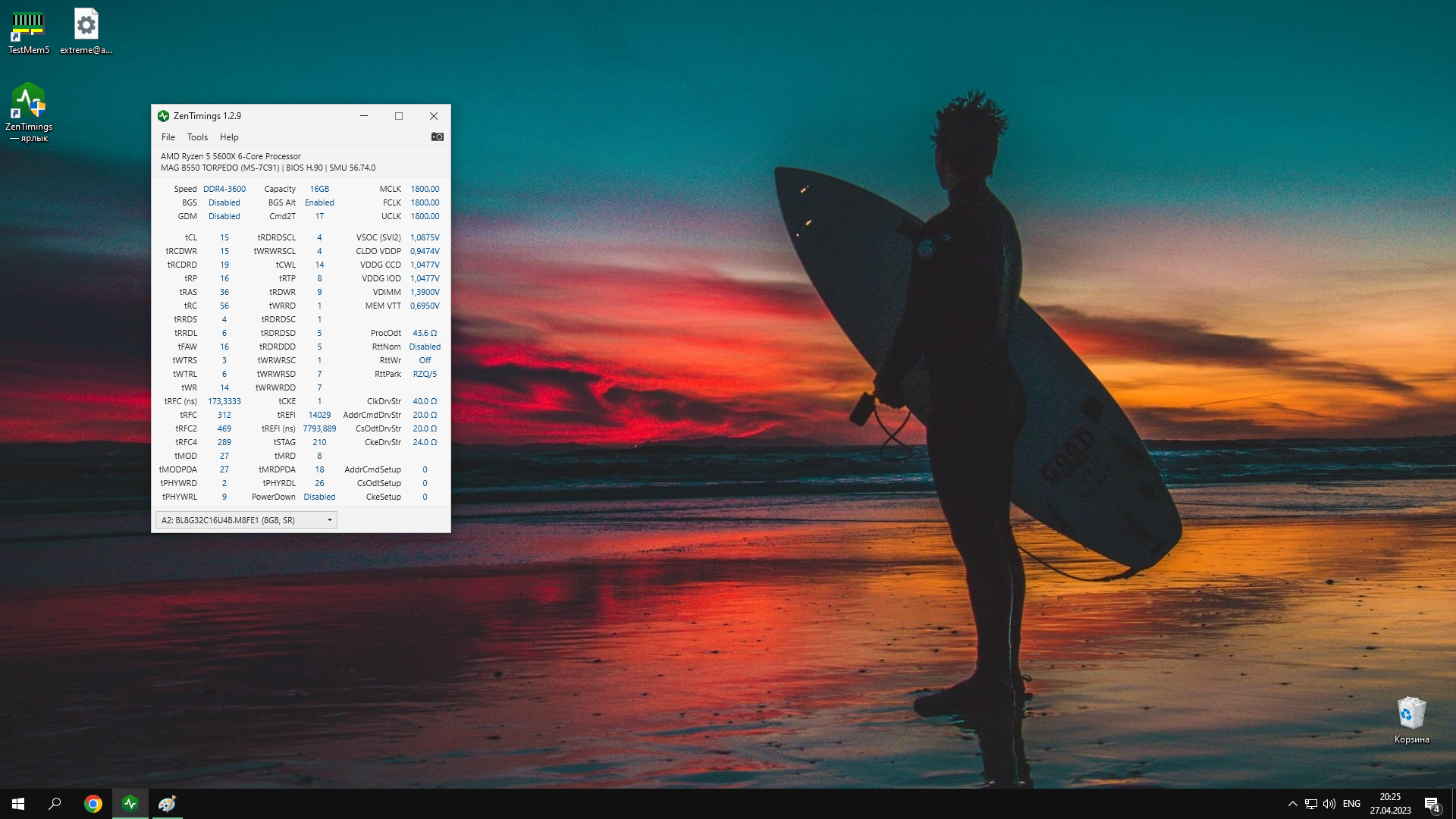Click the Chrome icon in the taskbar

93,804
